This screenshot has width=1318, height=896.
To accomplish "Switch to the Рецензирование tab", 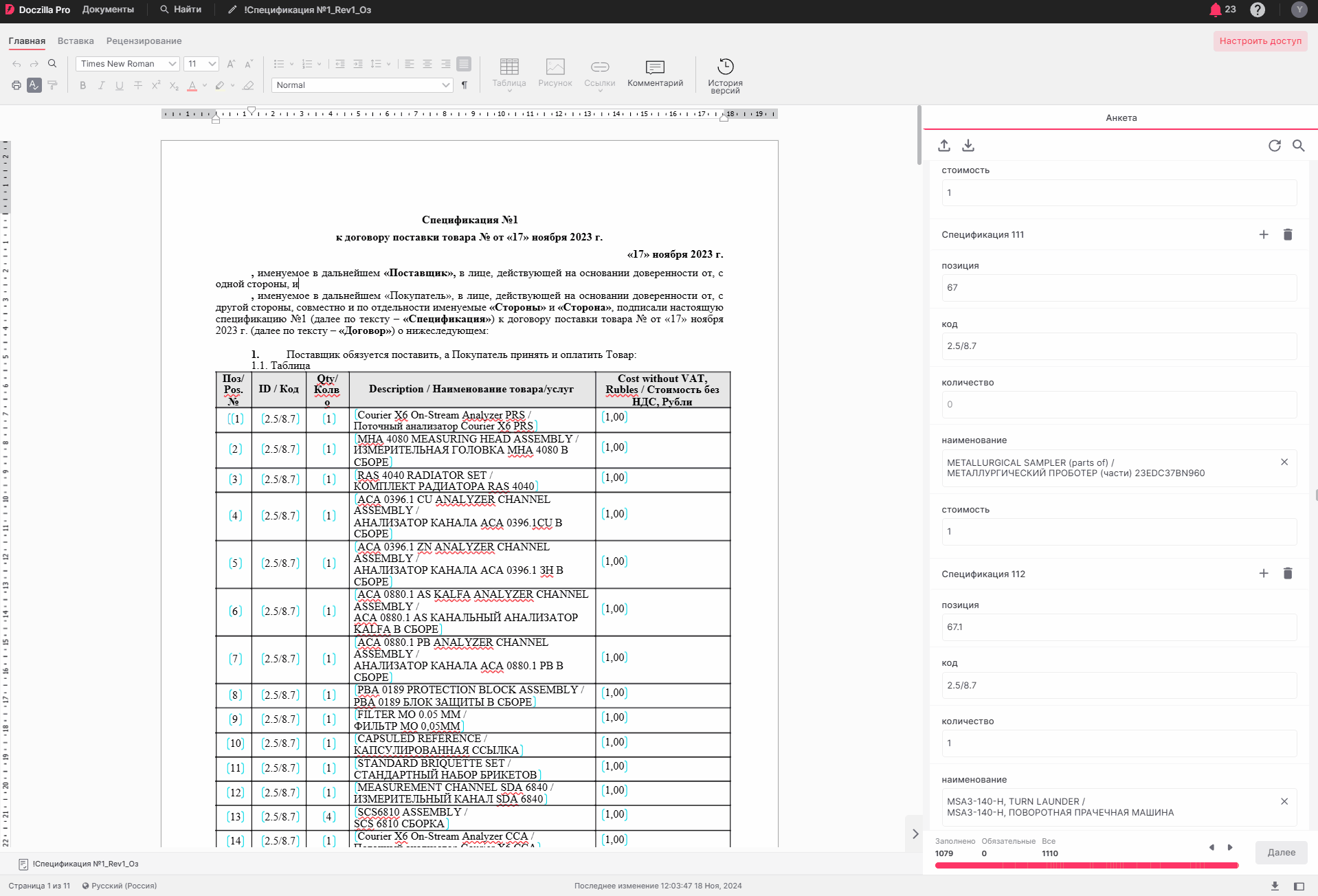I will click(144, 41).
